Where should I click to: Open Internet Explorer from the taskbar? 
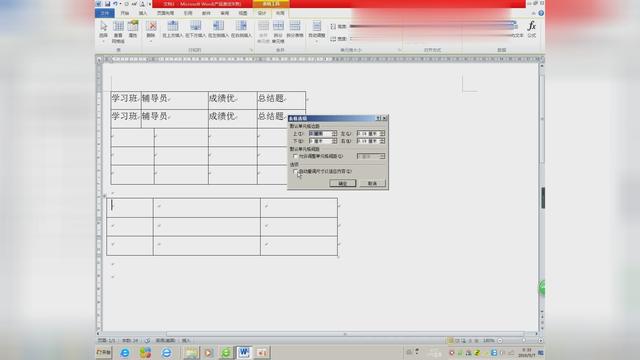click(125, 352)
